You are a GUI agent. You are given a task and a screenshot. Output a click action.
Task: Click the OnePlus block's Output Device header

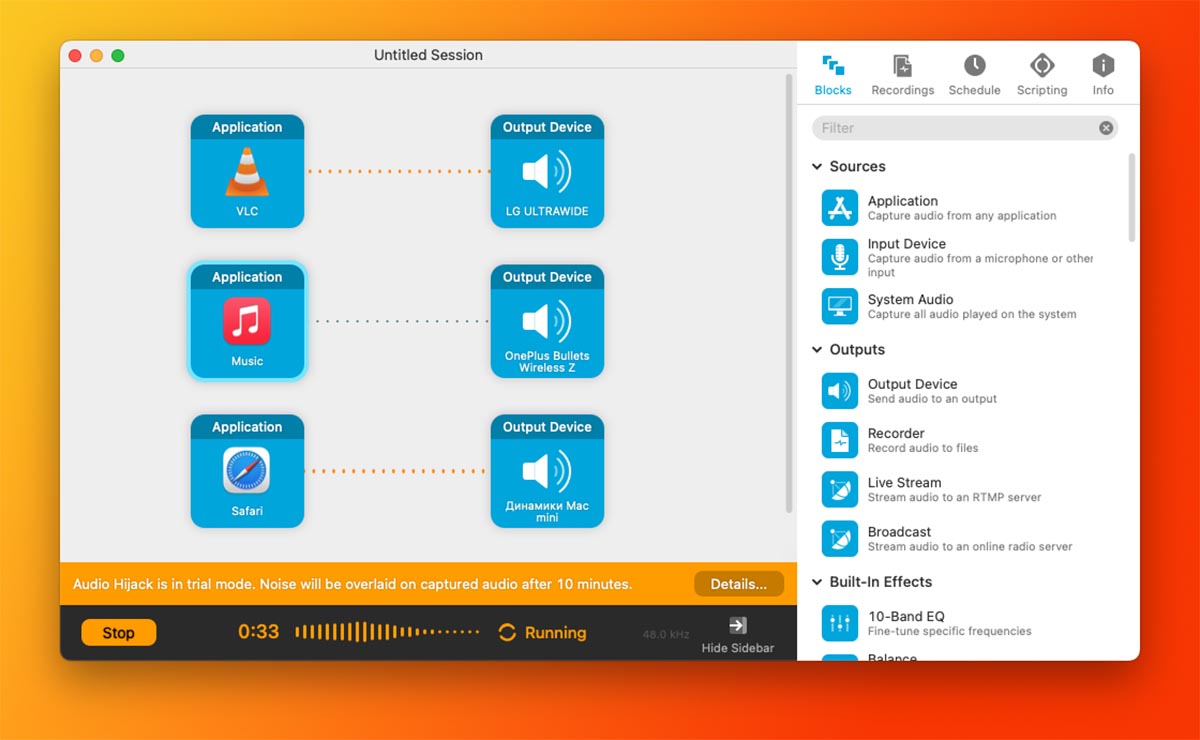tap(547, 277)
